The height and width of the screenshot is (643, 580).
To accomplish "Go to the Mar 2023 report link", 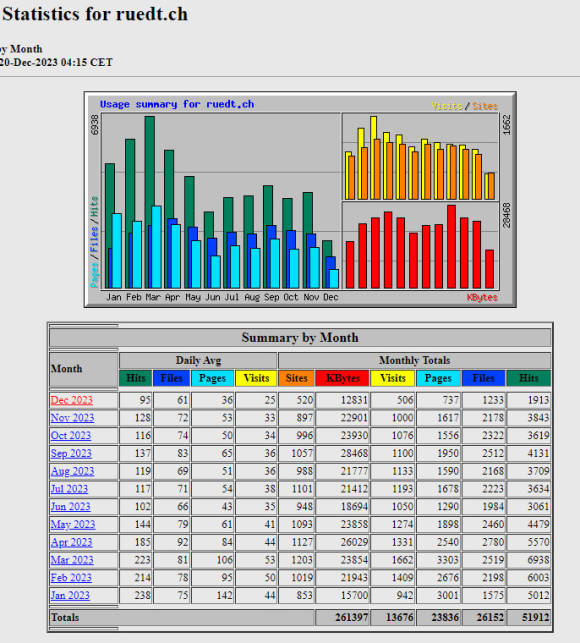I will [x=72, y=560].
